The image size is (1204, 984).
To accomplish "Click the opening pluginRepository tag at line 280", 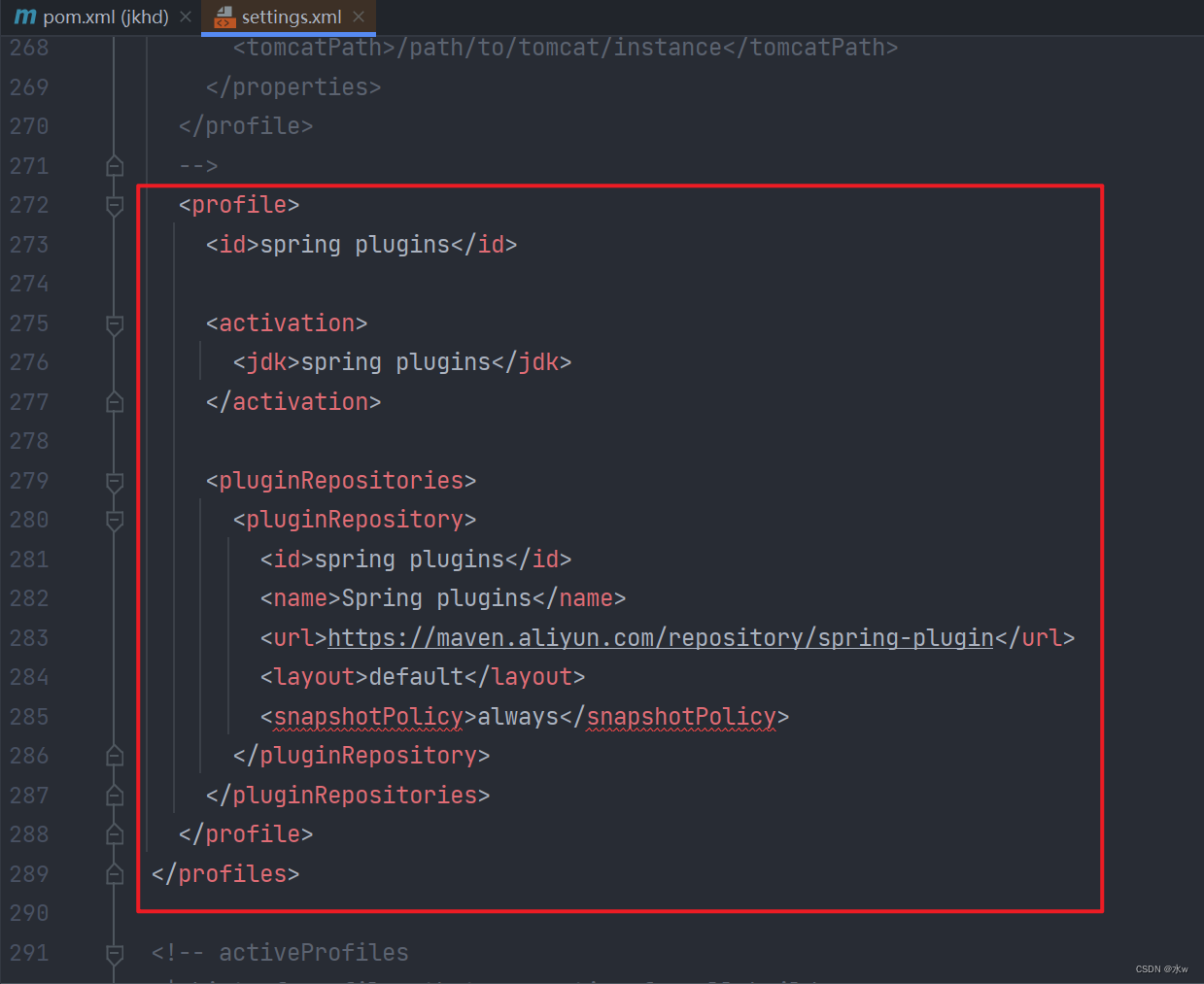I will 355,520.
